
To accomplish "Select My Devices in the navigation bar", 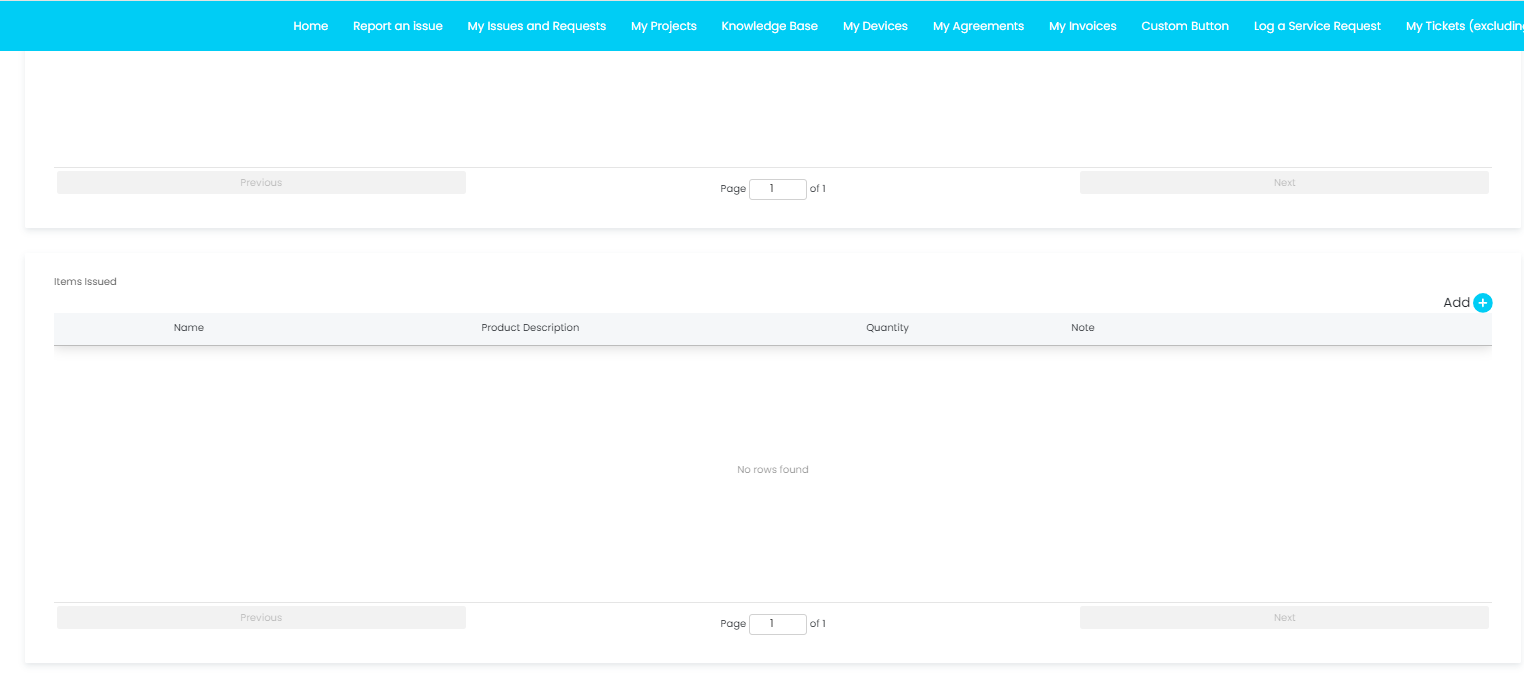I will click(x=875, y=26).
